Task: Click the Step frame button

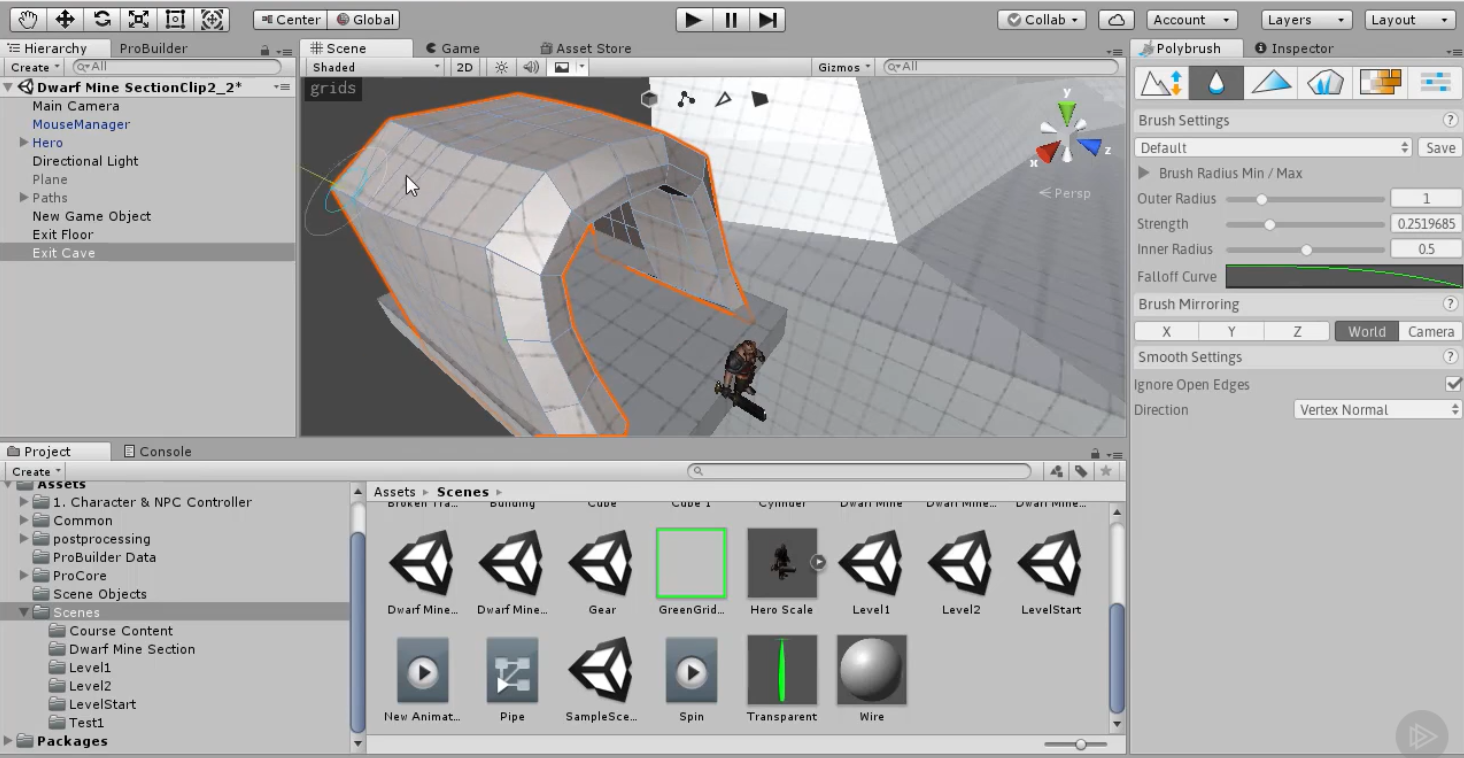Action: coord(767,20)
